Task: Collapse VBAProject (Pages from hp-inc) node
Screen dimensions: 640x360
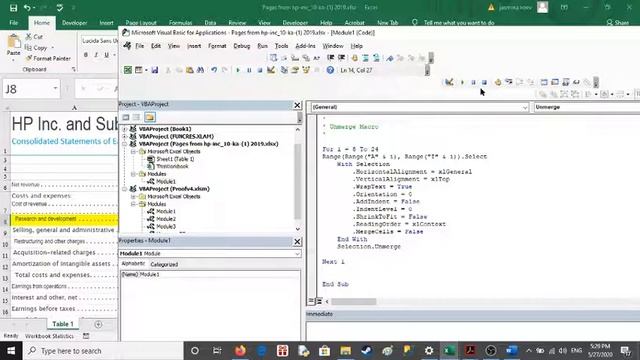Action: pos(124,144)
